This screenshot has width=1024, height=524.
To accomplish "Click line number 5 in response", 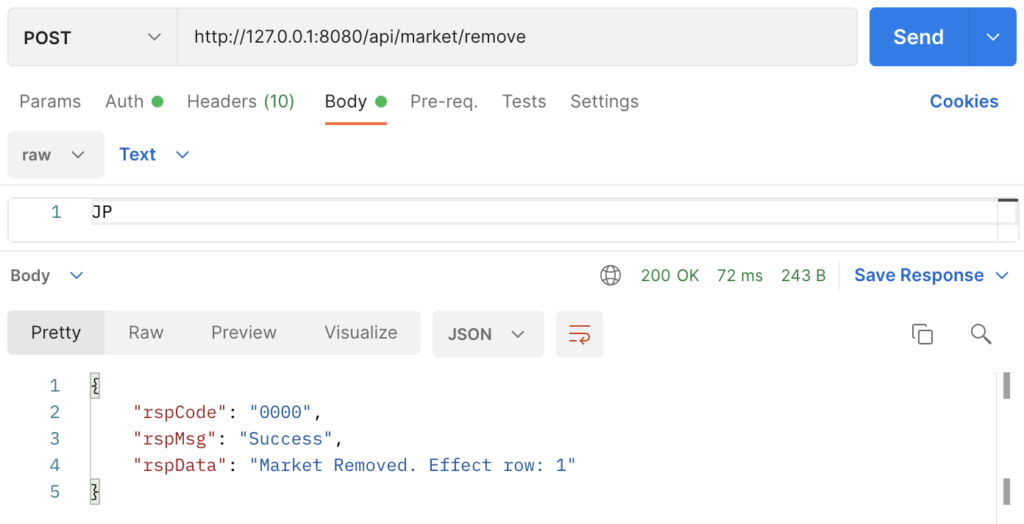I will click(x=55, y=492).
